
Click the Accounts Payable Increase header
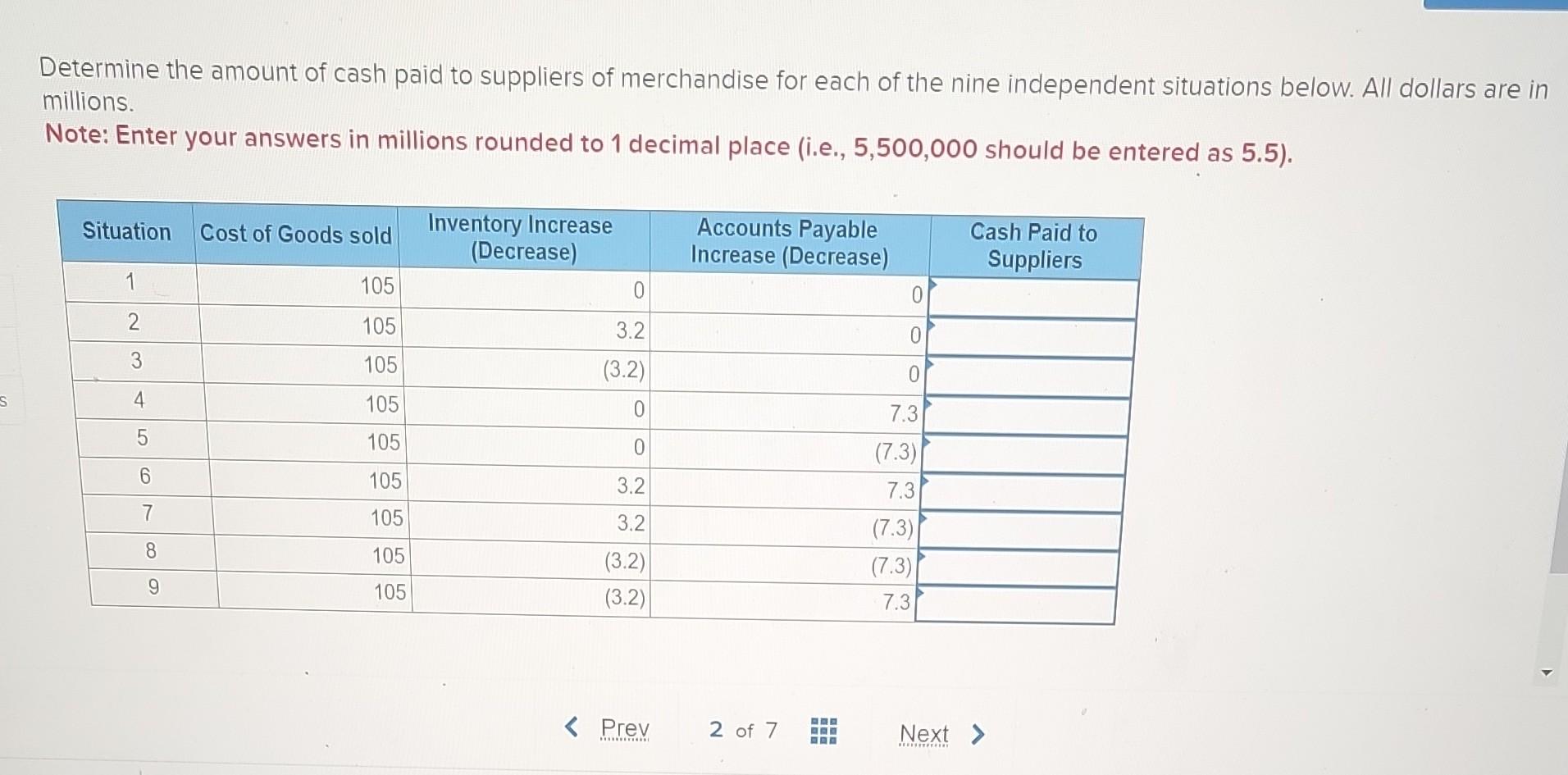click(789, 241)
